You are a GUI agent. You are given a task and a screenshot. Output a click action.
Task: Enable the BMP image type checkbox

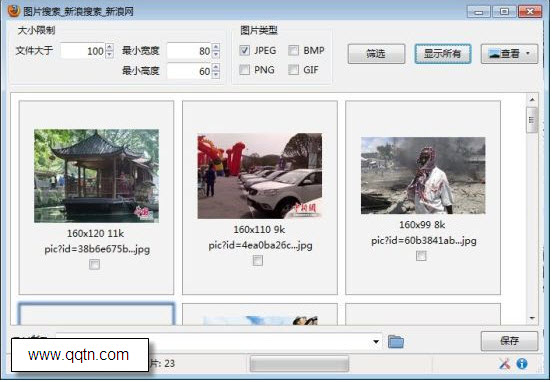point(294,50)
